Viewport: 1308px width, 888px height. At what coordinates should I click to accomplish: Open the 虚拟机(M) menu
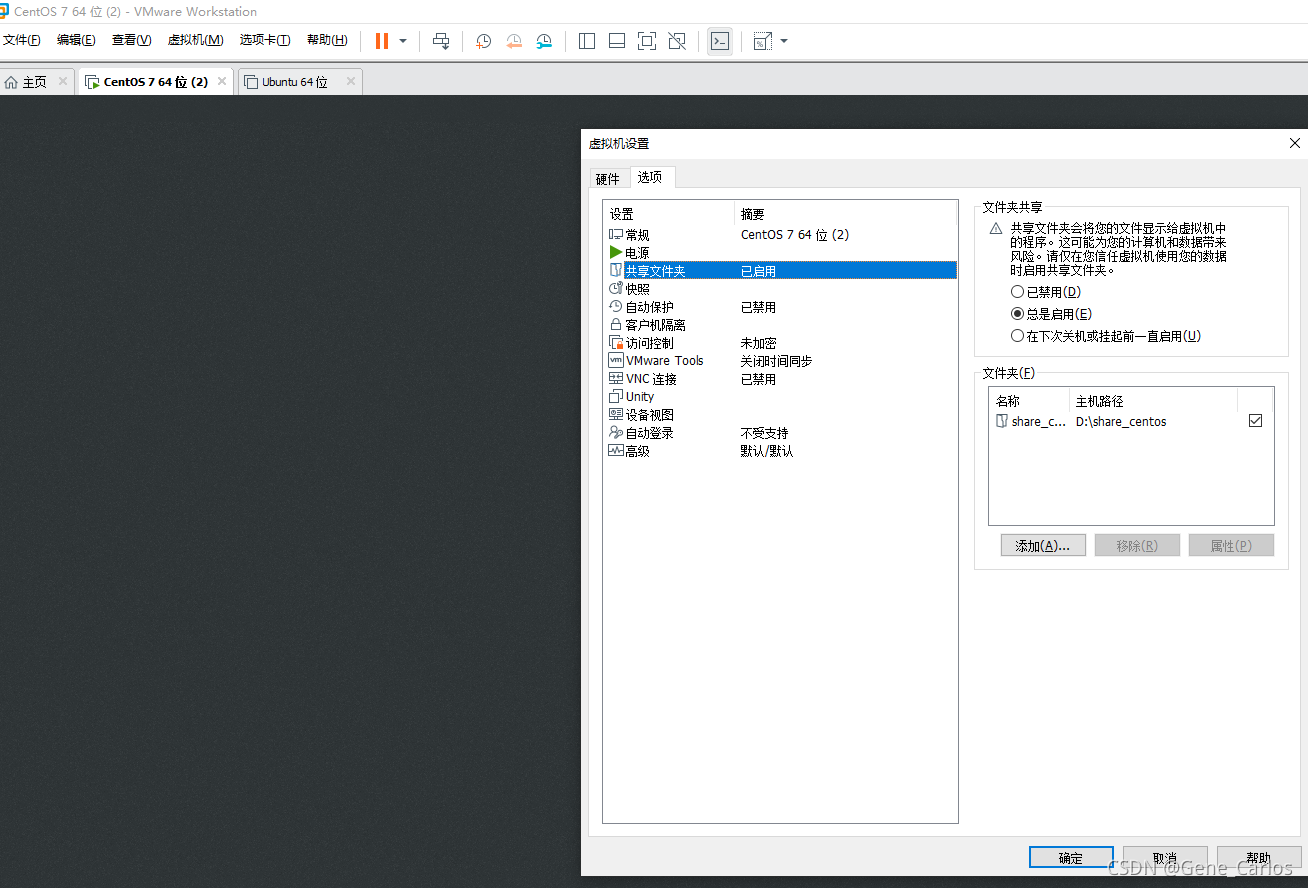[195, 40]
